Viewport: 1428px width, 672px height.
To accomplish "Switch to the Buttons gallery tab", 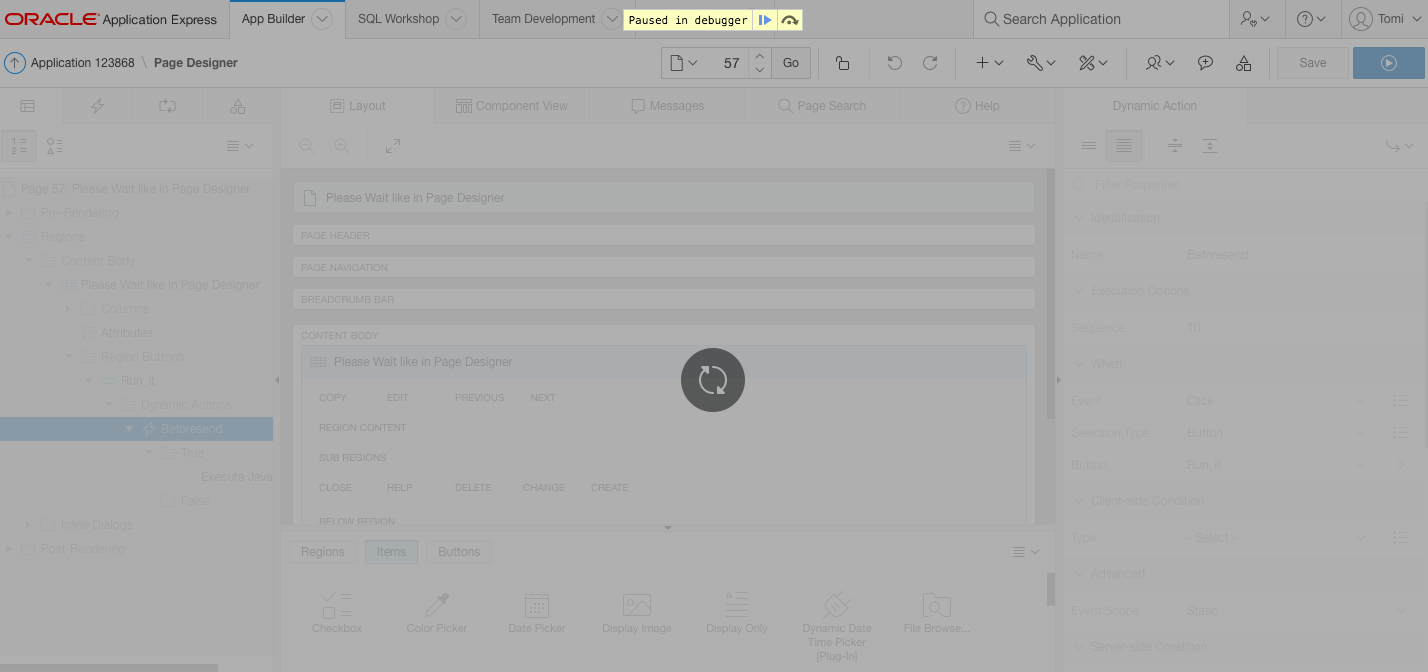I will 458,551.
